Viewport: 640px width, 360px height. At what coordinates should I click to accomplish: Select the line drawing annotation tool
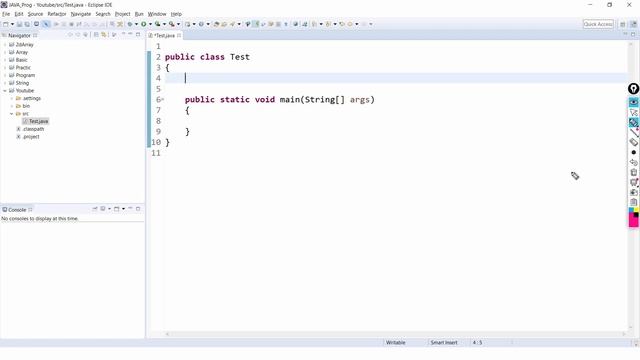click(x=633, y=132)
